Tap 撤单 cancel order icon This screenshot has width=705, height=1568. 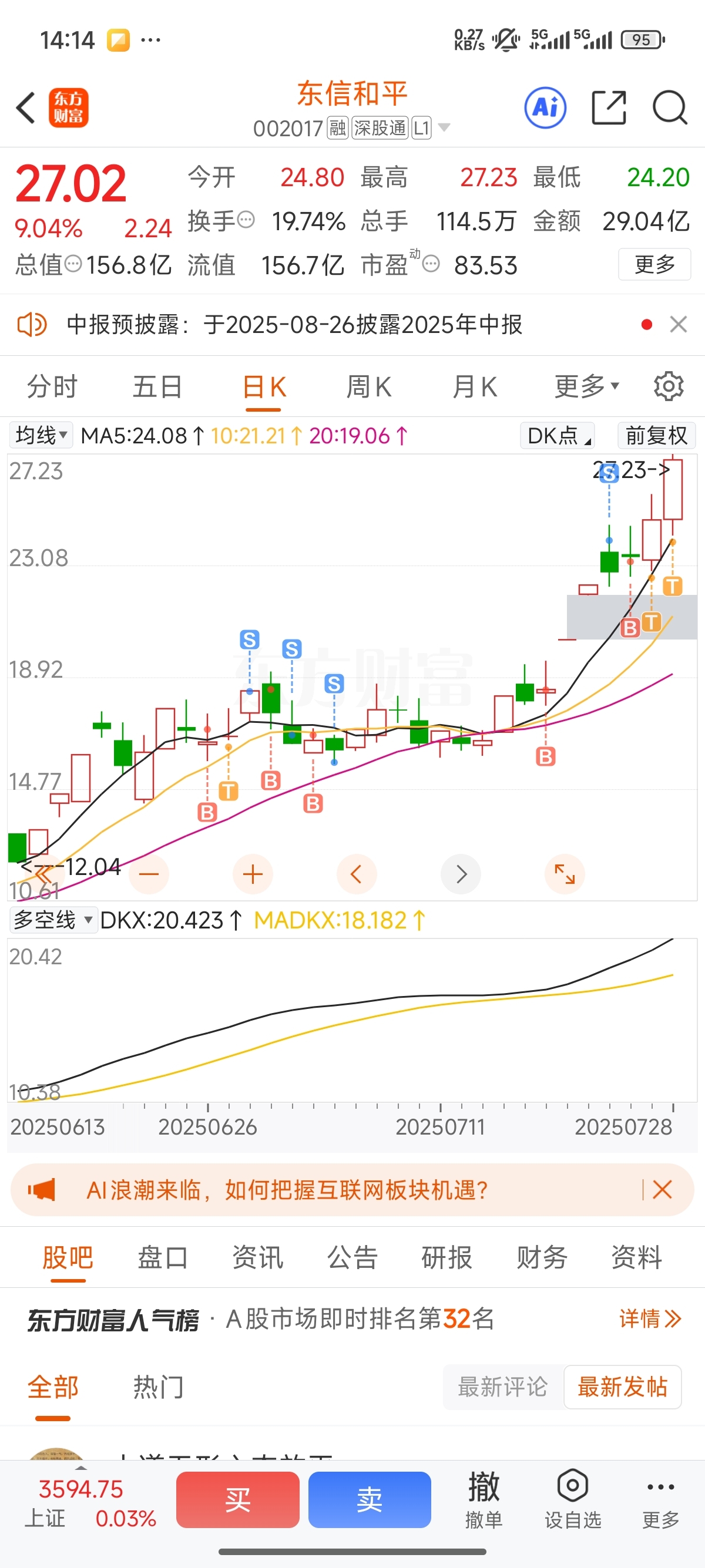(484, 1500)
